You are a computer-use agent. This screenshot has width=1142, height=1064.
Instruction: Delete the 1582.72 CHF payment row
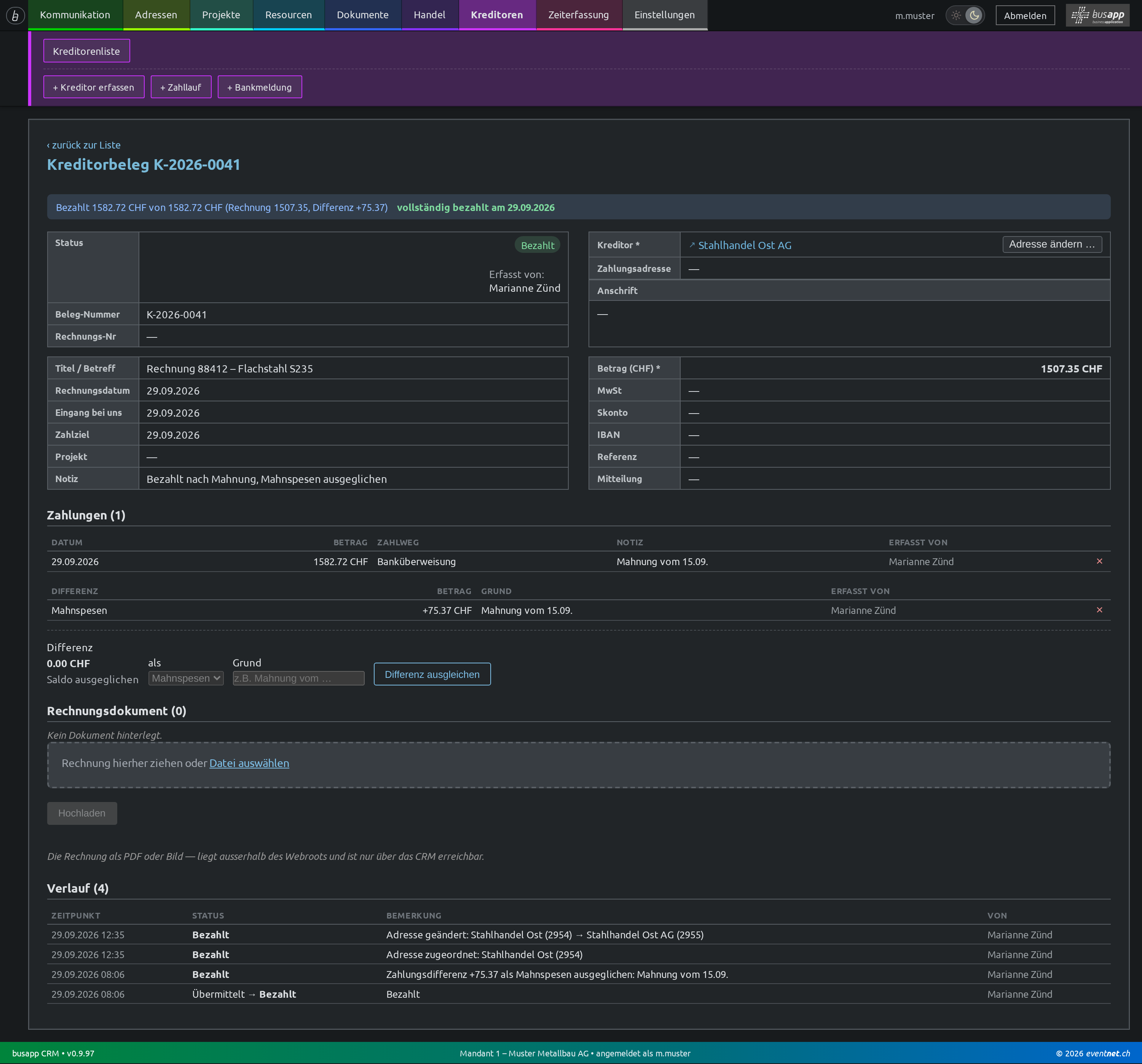click(1099, 562)
